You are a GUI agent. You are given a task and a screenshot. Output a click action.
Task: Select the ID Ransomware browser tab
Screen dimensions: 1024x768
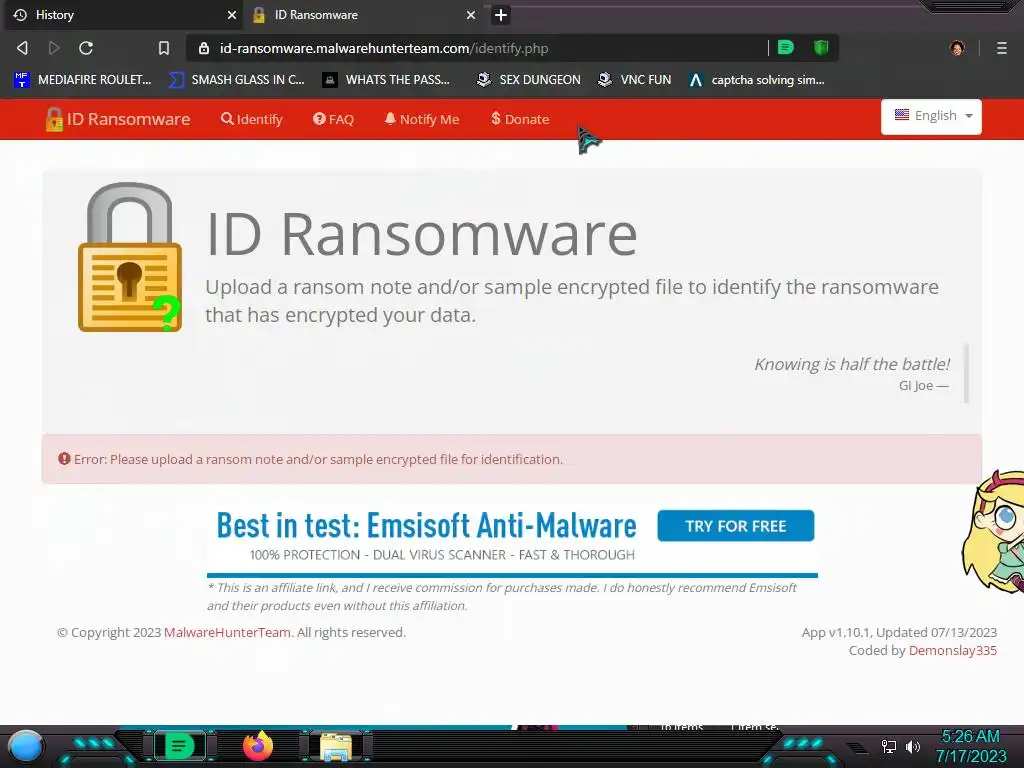364,15
